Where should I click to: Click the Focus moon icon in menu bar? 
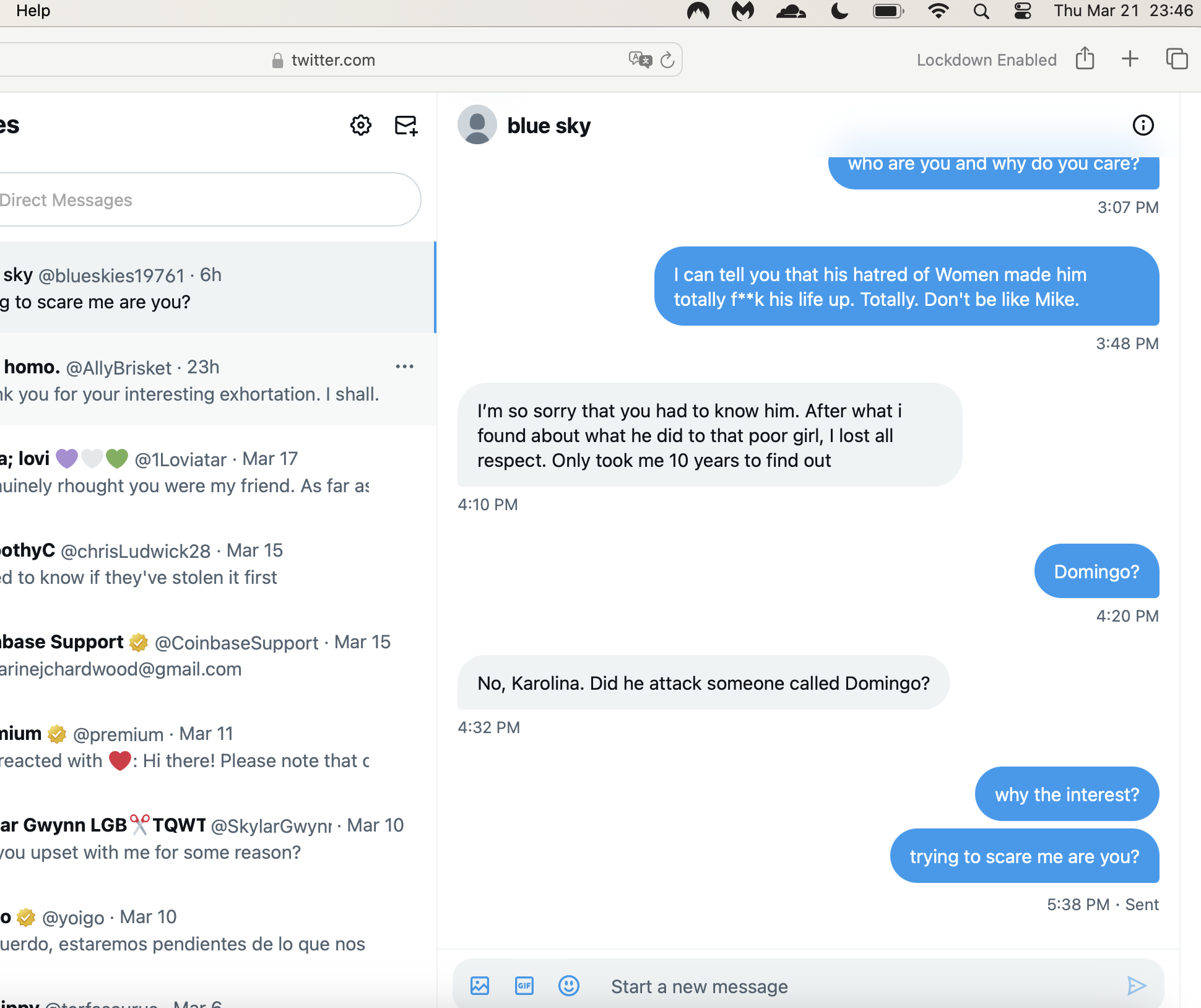839,11
